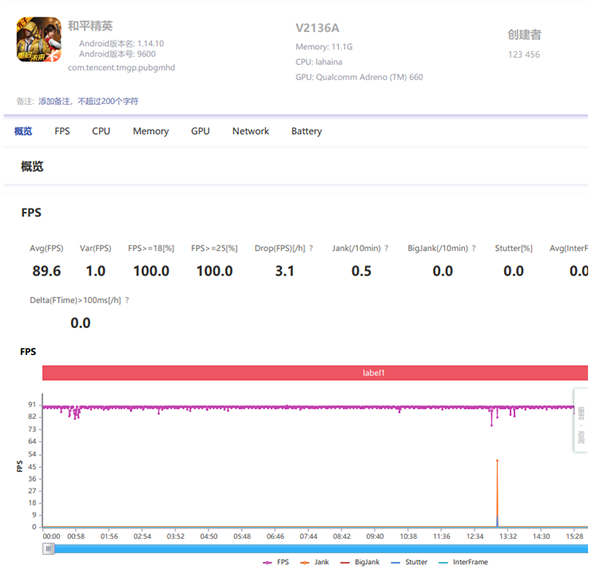Switch to the 概览 tab
Image resolution: width=600 pixels, height=570 pixels.
coord(23,131)
